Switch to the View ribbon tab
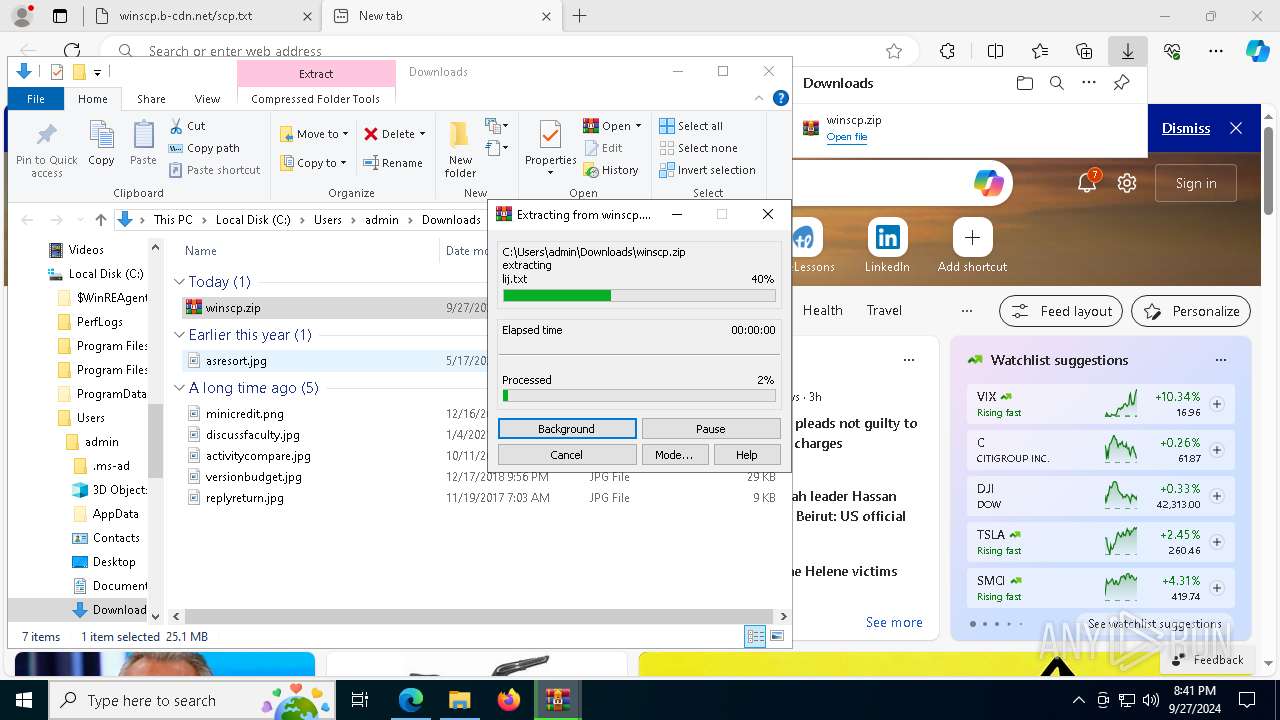The height and width of the screenshot is (720, 1280). coord(207,99)
